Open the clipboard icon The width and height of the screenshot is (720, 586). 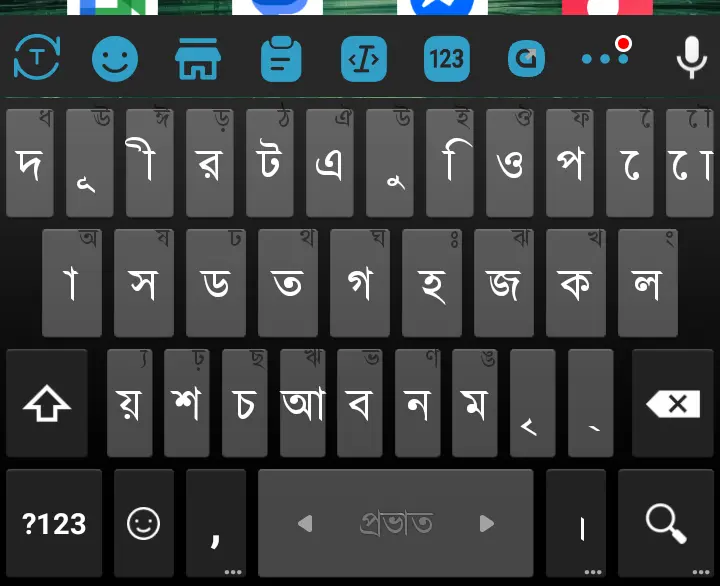[281, 59]
